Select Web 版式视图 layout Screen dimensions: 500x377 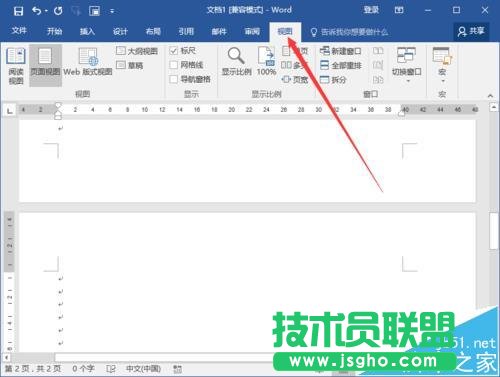point(88,62)
